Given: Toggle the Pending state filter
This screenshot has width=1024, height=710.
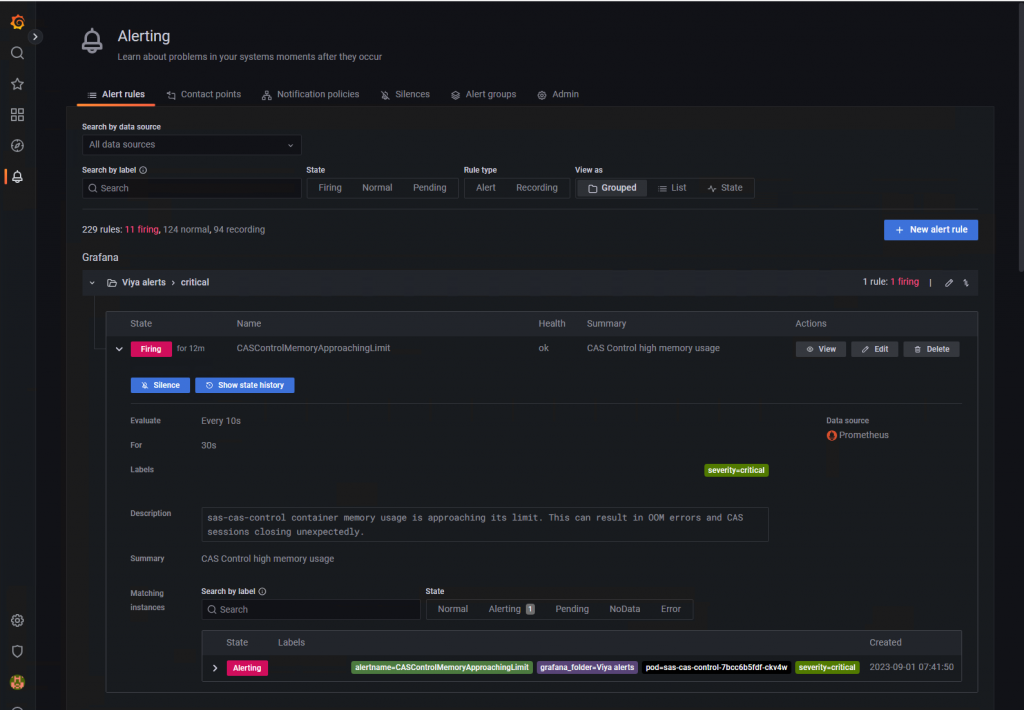Looking at the screenshot, I should point(430,187).
